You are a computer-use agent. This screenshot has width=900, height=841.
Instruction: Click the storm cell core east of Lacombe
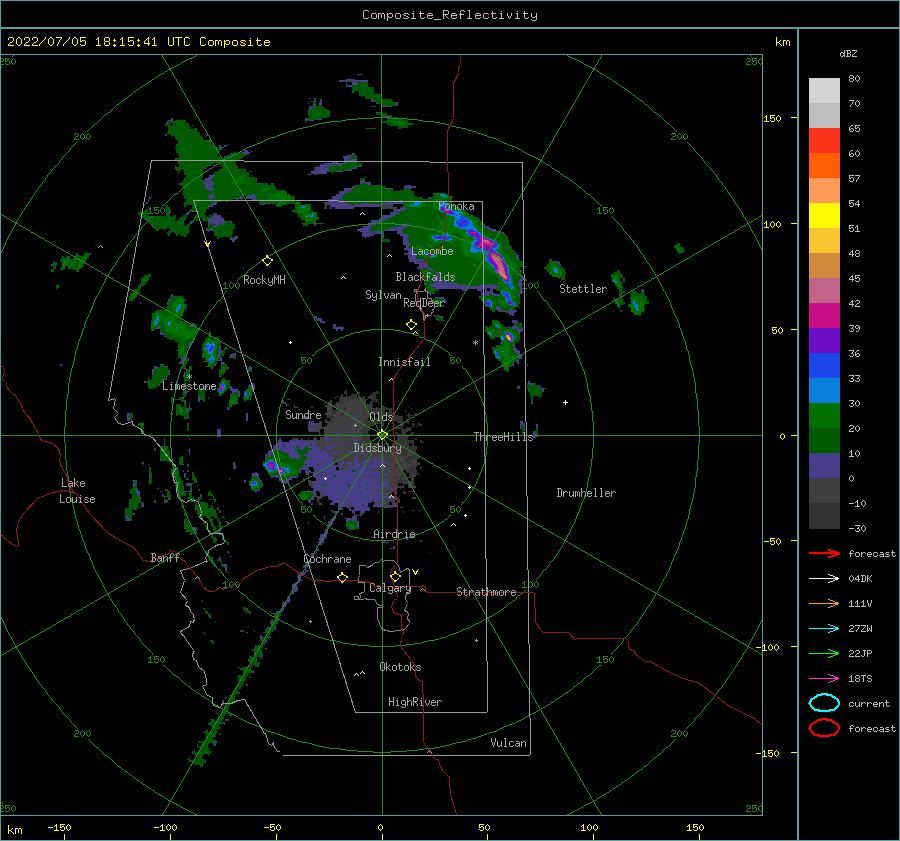(x=497, y=264)
